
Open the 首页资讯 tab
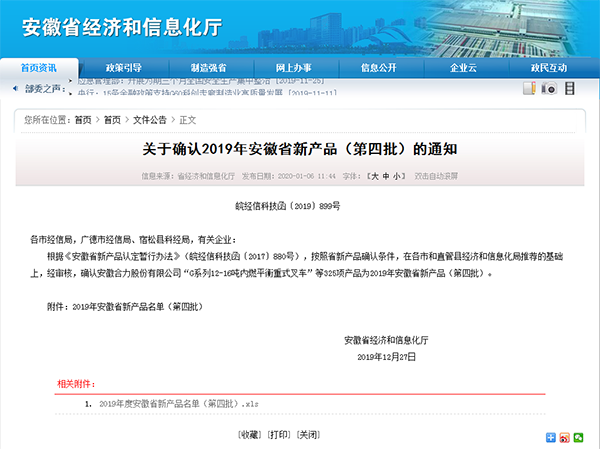pos(38,67)
